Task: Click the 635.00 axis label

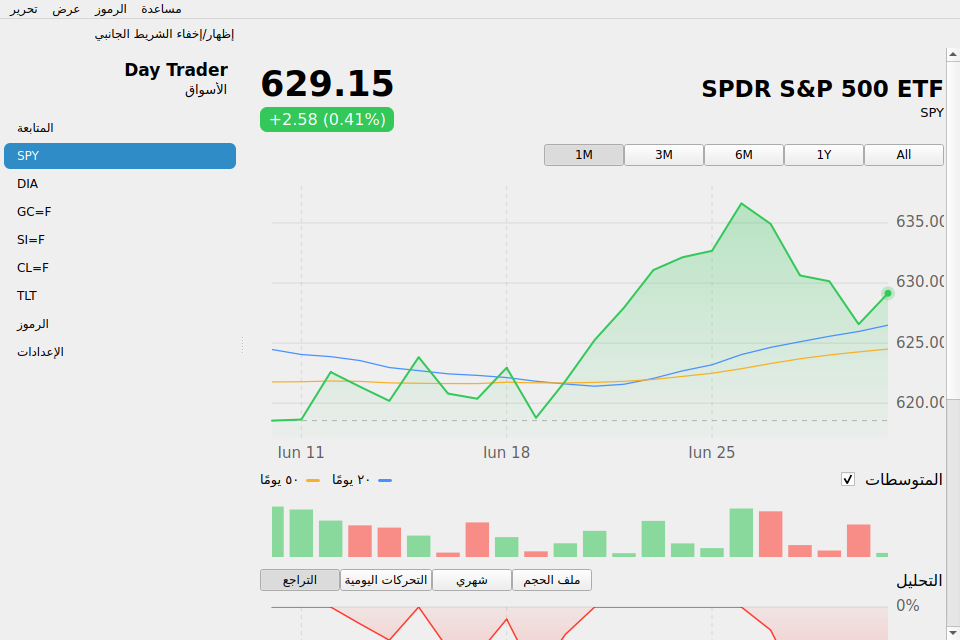Action: (920, 221)
